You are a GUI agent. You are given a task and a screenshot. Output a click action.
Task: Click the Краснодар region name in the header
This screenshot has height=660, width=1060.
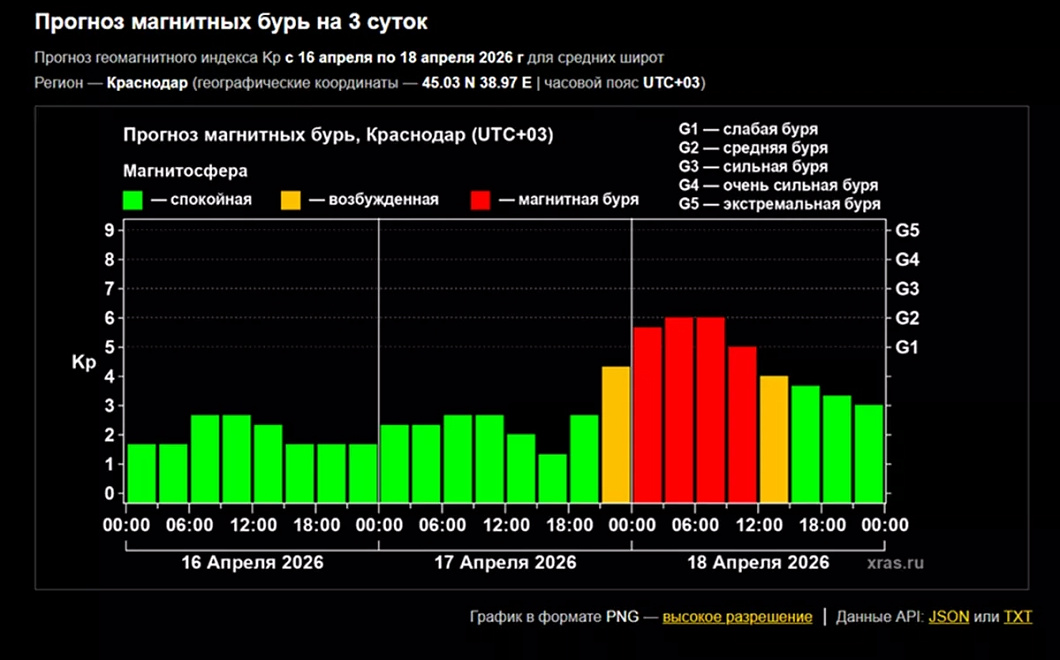[x=147, y=83]
